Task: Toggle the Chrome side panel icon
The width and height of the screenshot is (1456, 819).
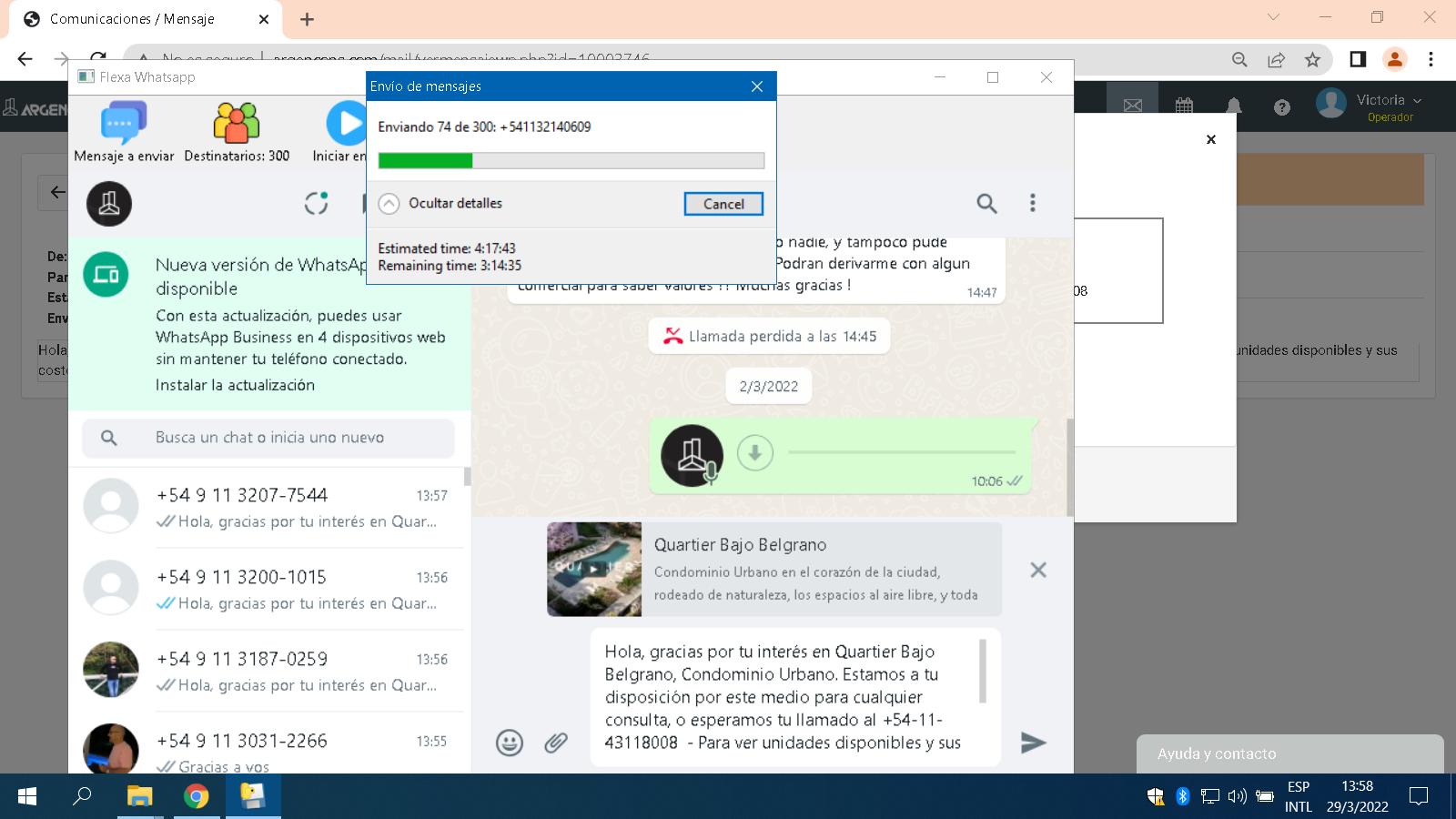Action: [1358, 59]
